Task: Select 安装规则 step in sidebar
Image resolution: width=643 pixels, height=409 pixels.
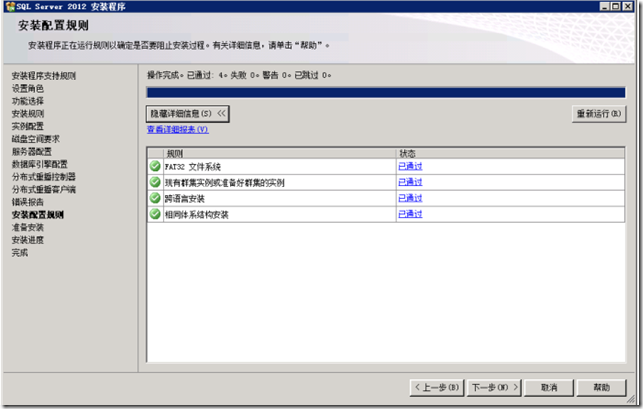Action: (x=27, y=114)
